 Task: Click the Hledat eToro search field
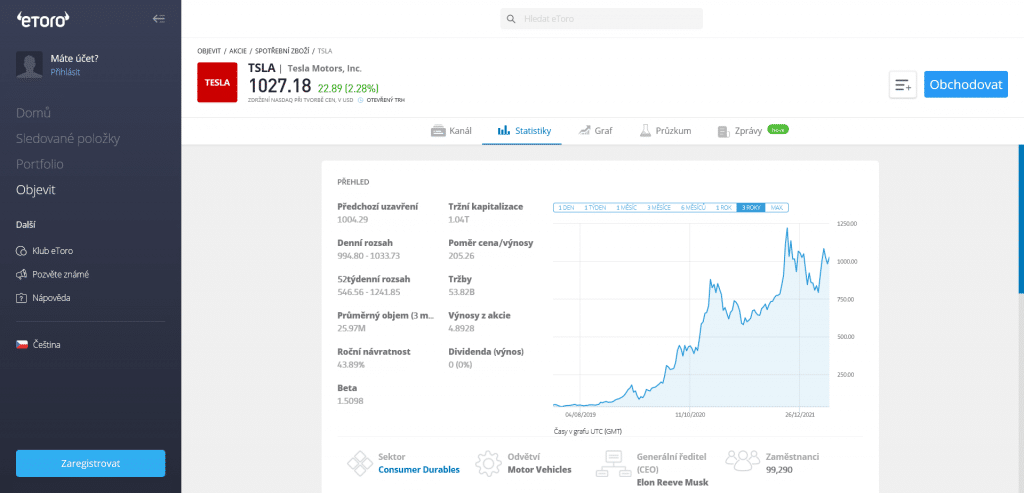[x=601, y=19]
